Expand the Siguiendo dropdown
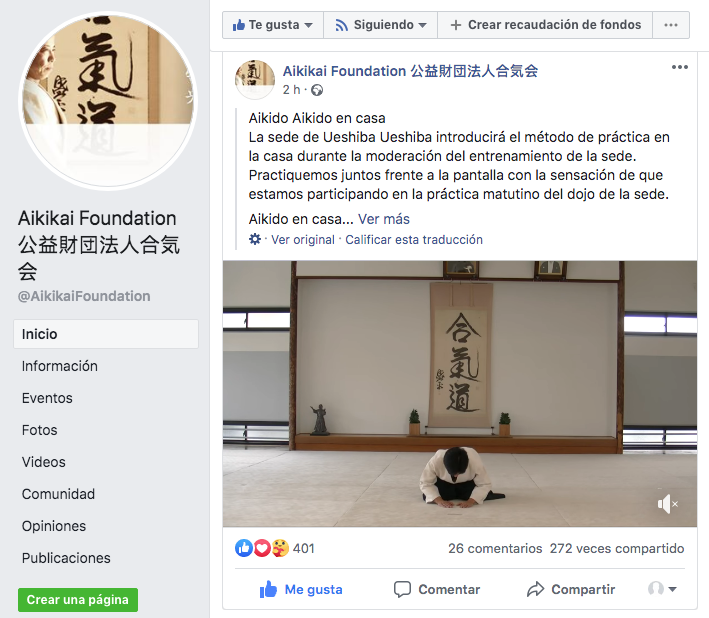 coord(381,25)
